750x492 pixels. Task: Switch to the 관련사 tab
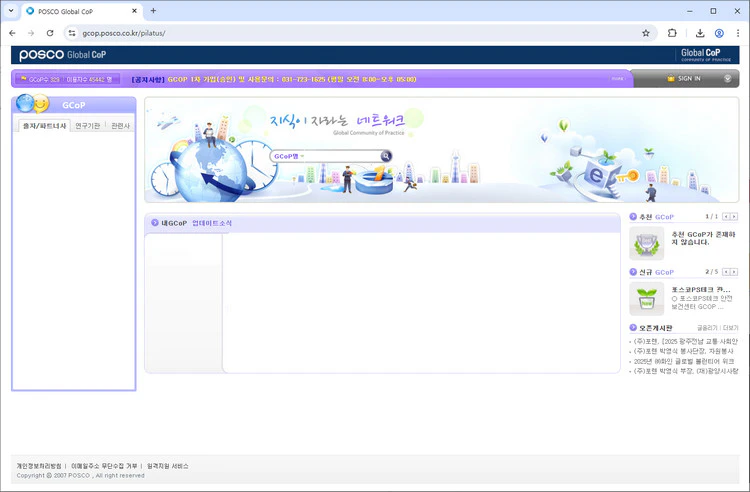121,126
